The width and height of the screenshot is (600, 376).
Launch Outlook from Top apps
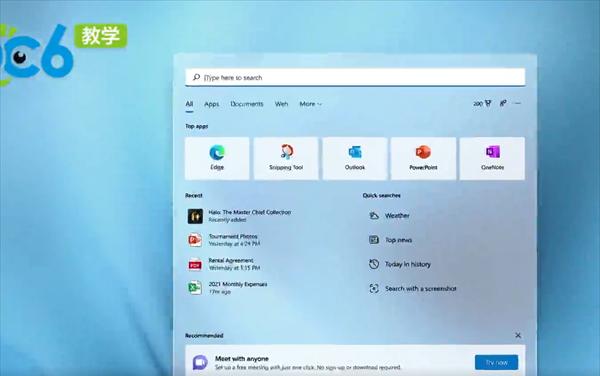click(355, 158)
